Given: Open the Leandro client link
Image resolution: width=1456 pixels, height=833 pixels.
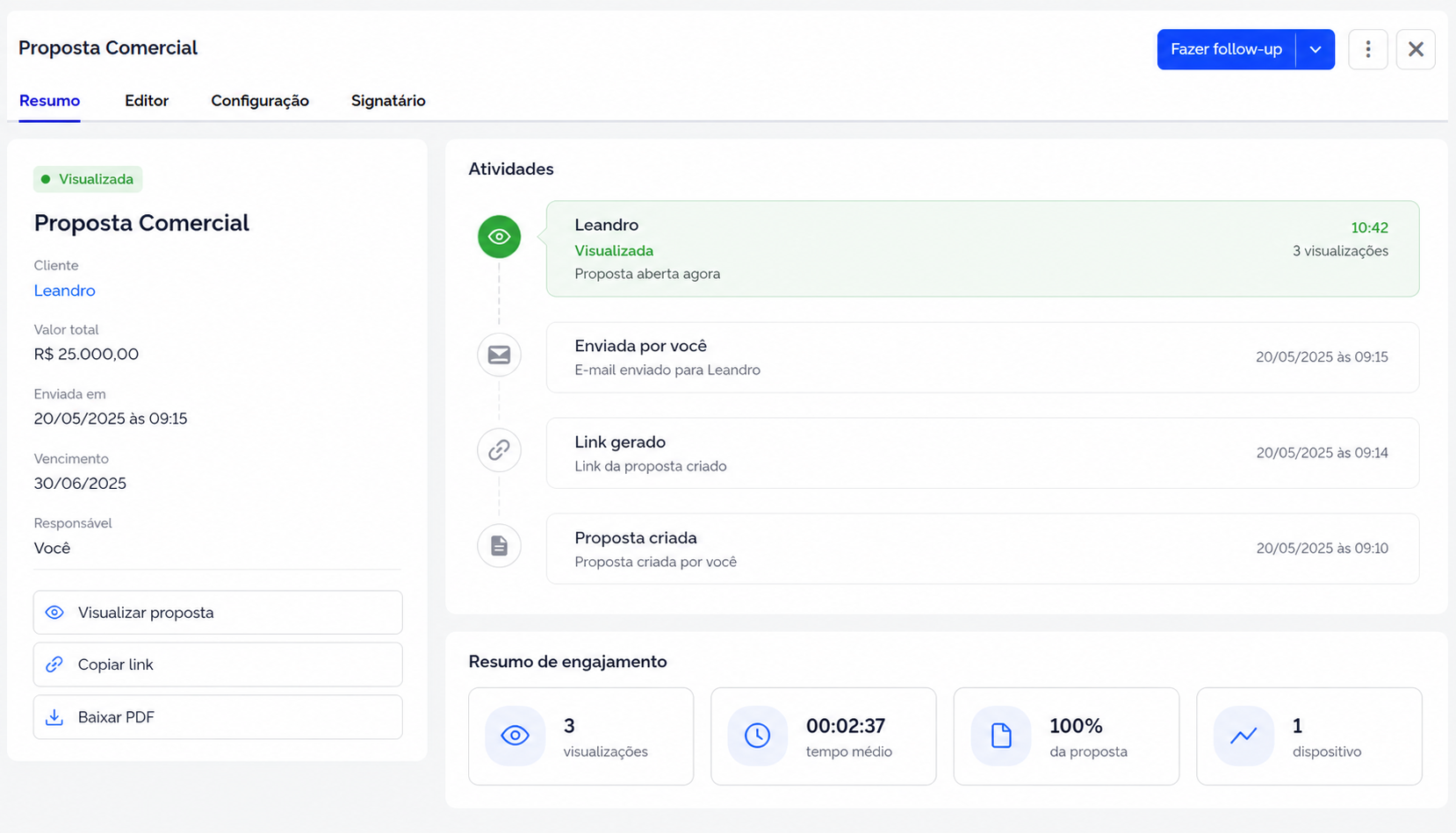Looking at the screenshot, I should [65, 291].
